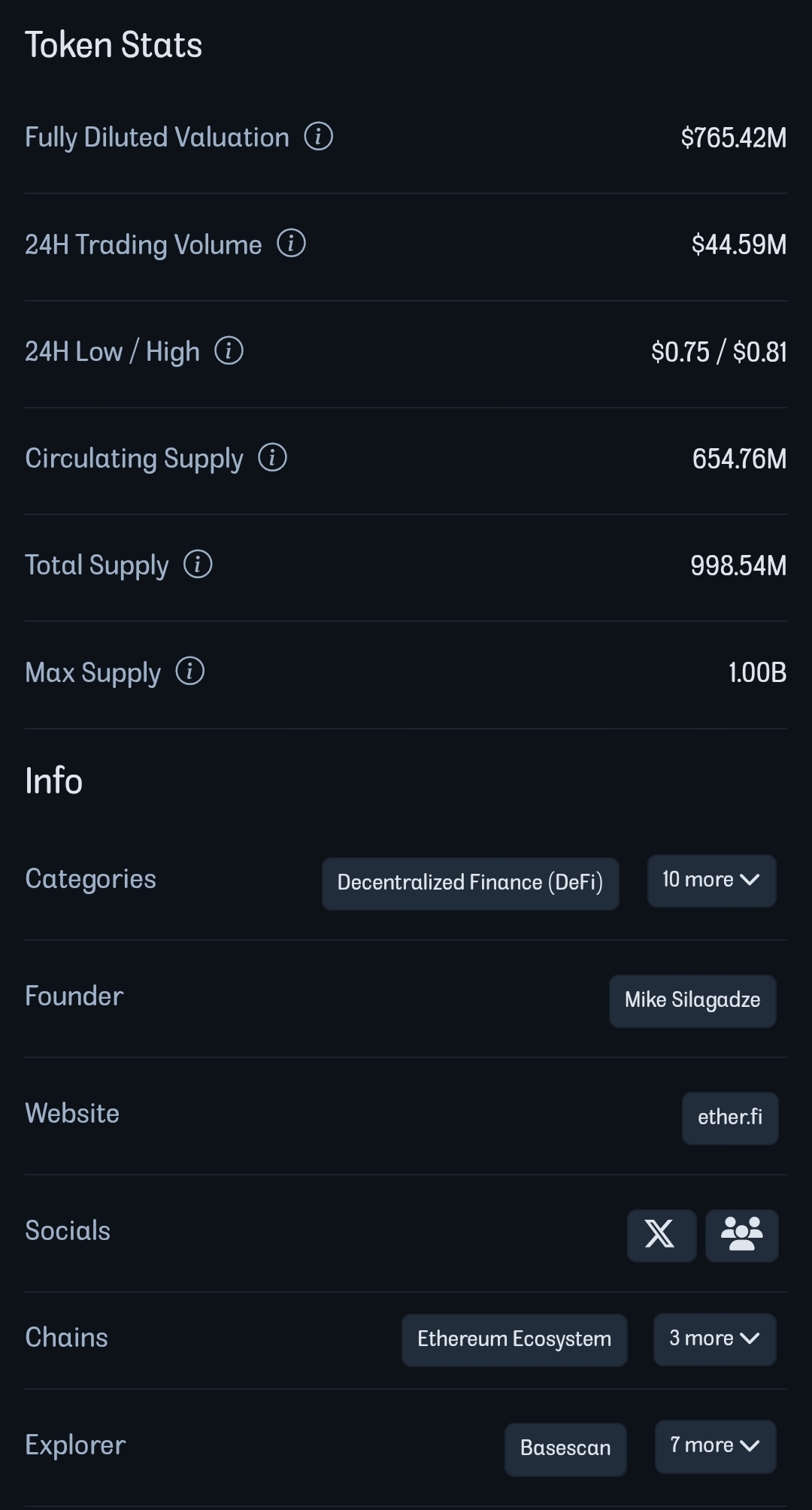Click the Mike Silagadze founder tag

(x=692, y=1001)
